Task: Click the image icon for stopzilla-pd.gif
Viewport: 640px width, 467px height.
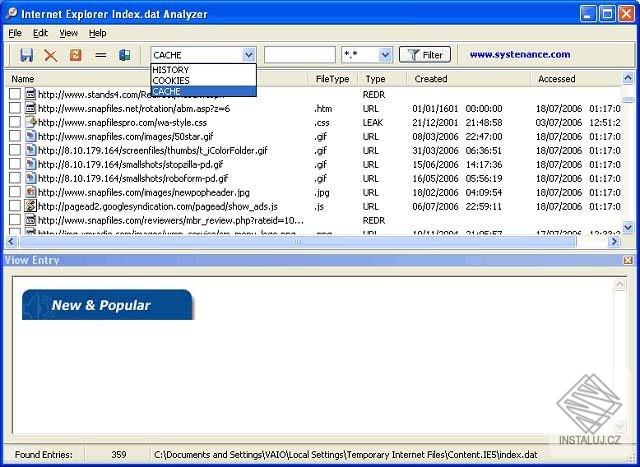Action: click(x=31, y=164)
